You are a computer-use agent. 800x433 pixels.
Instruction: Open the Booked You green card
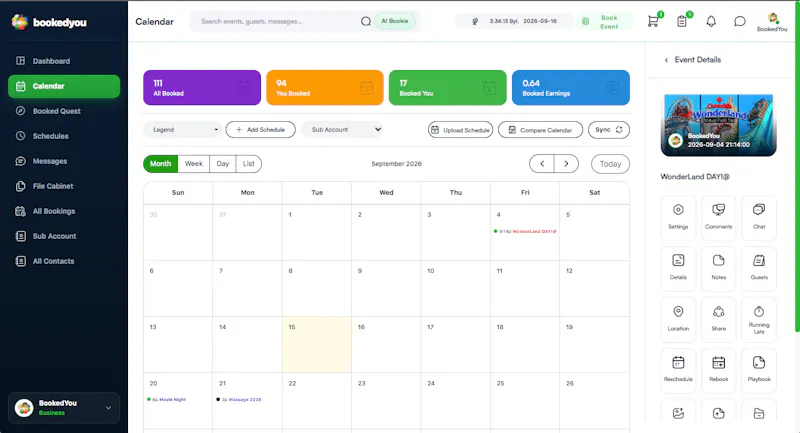click(447, 88)
